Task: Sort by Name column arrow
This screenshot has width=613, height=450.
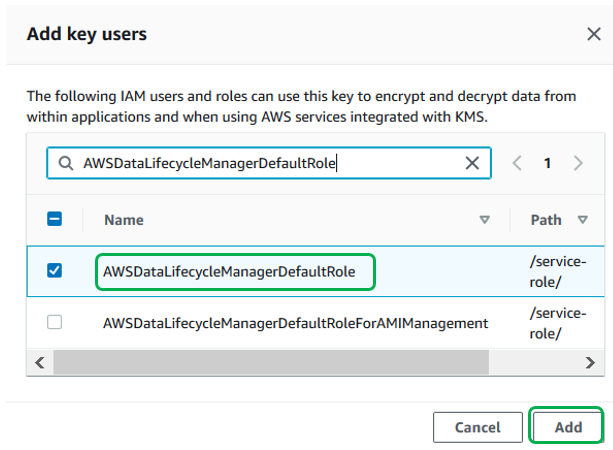Action: tap(484, 220)
